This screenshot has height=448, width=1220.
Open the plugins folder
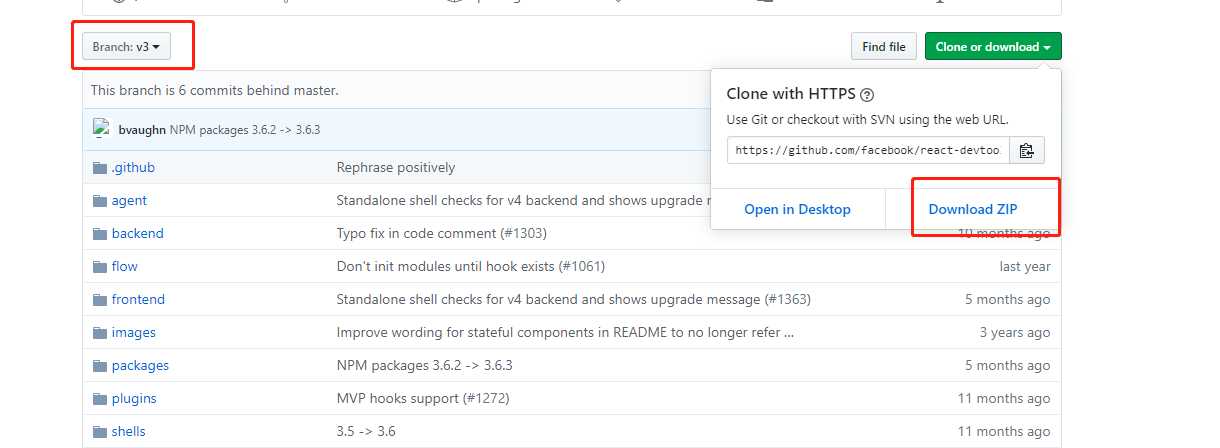pos(134,399)
